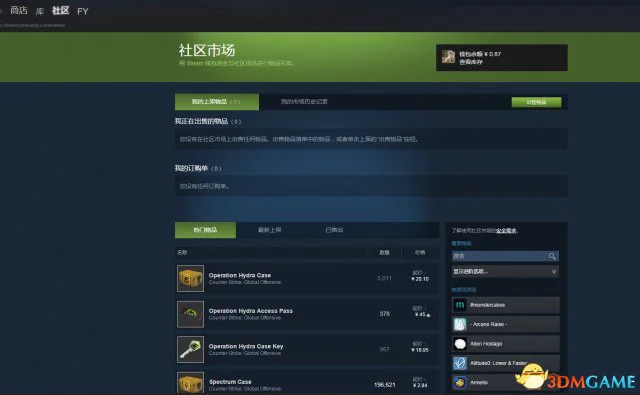Click the magnifying glass search icon
640x395 pixels.
[552, 256]
